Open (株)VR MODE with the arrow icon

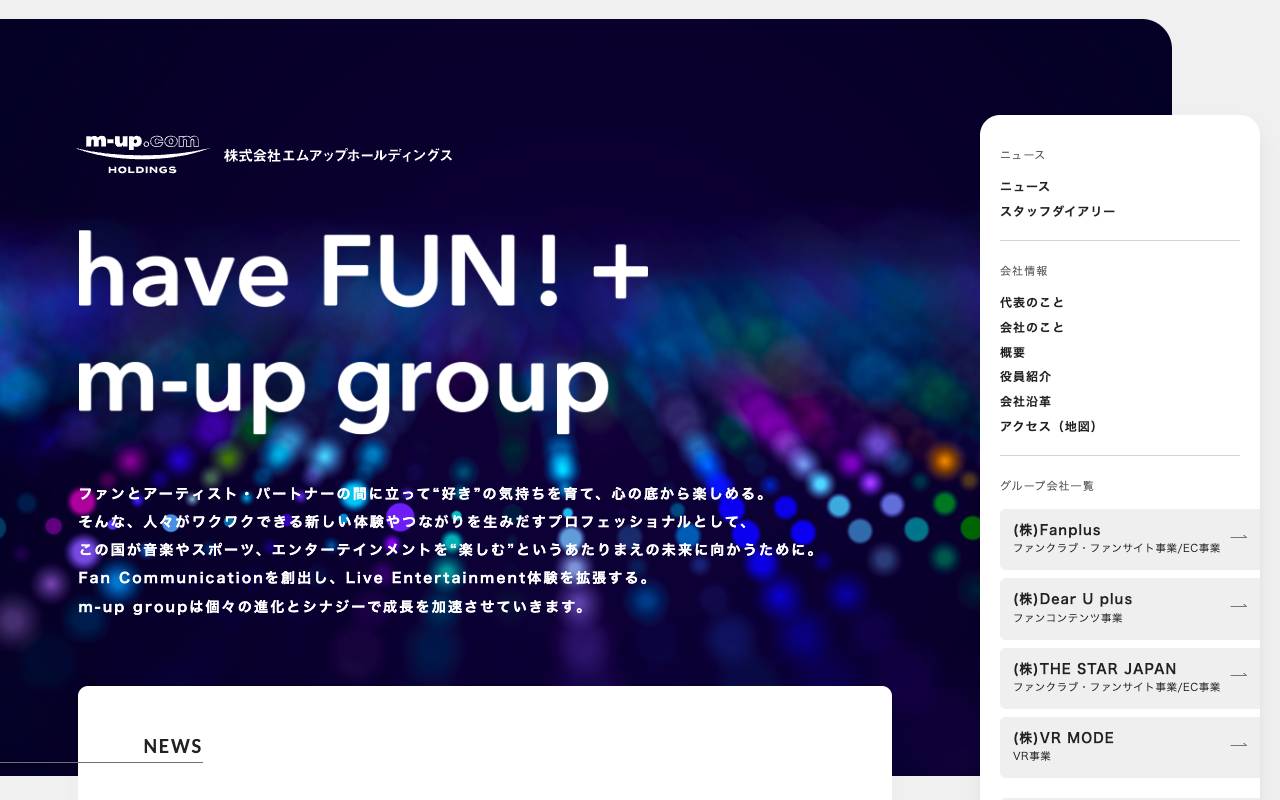tap(1239, 744)
